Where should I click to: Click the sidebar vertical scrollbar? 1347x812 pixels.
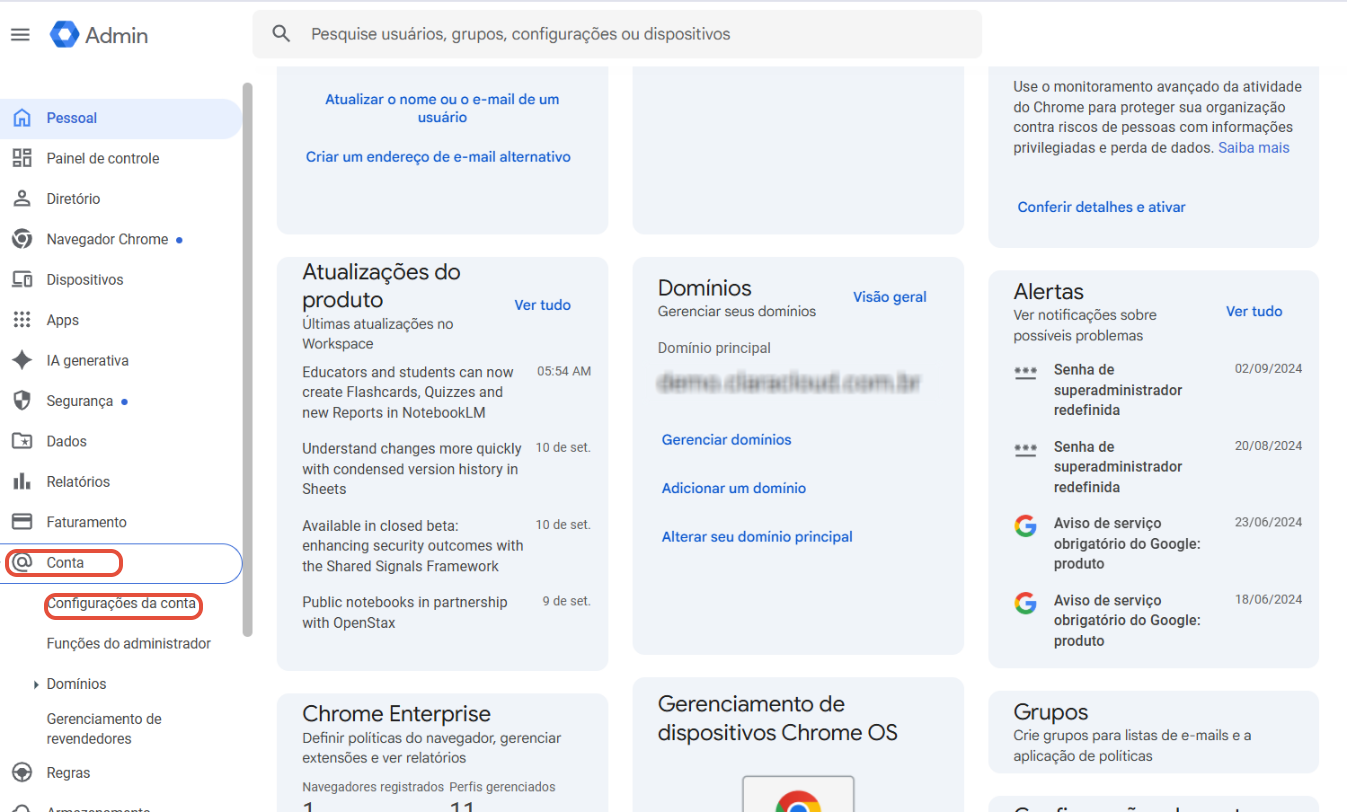[248, 360]
